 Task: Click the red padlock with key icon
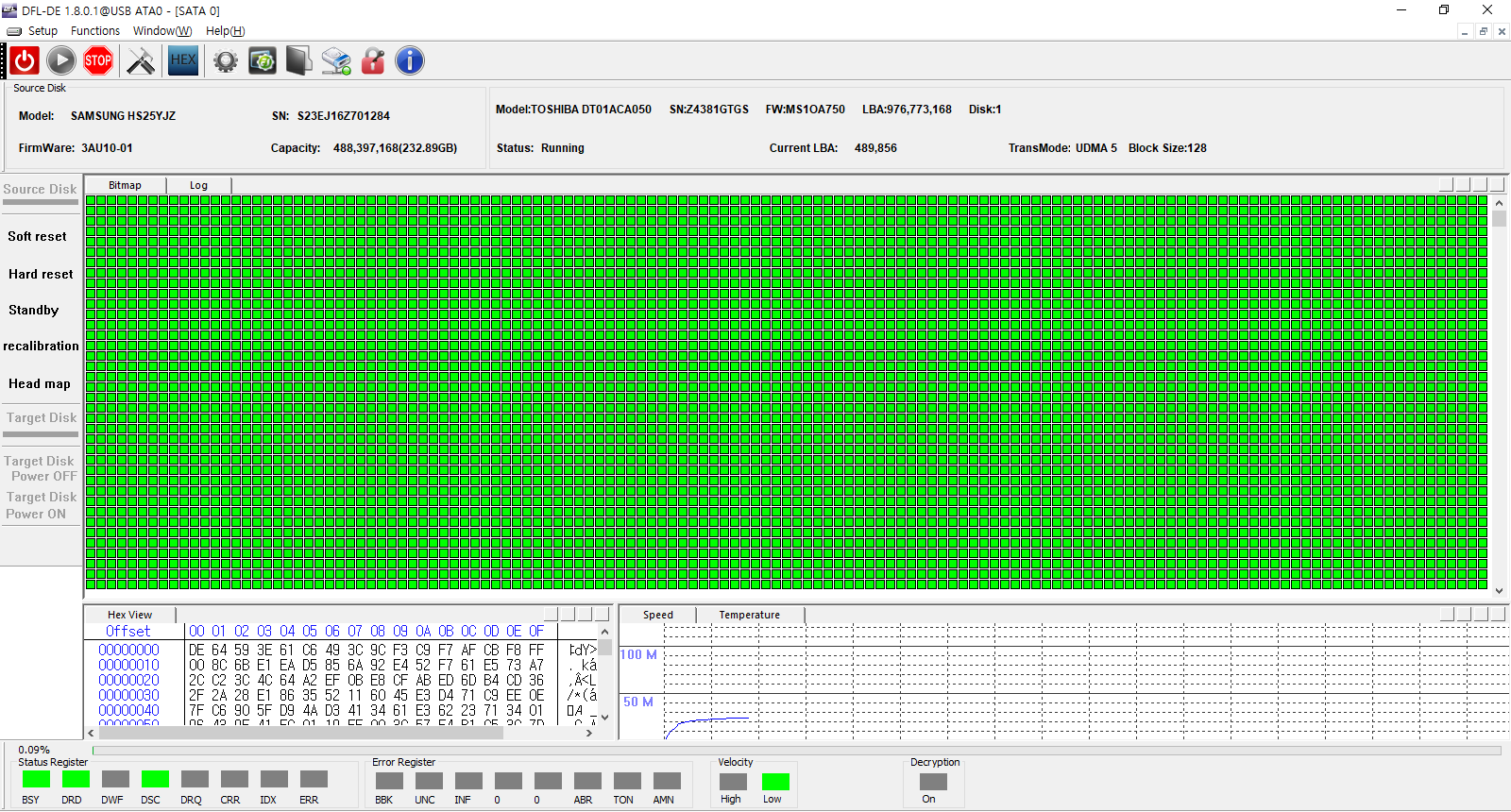pos(373,61)
